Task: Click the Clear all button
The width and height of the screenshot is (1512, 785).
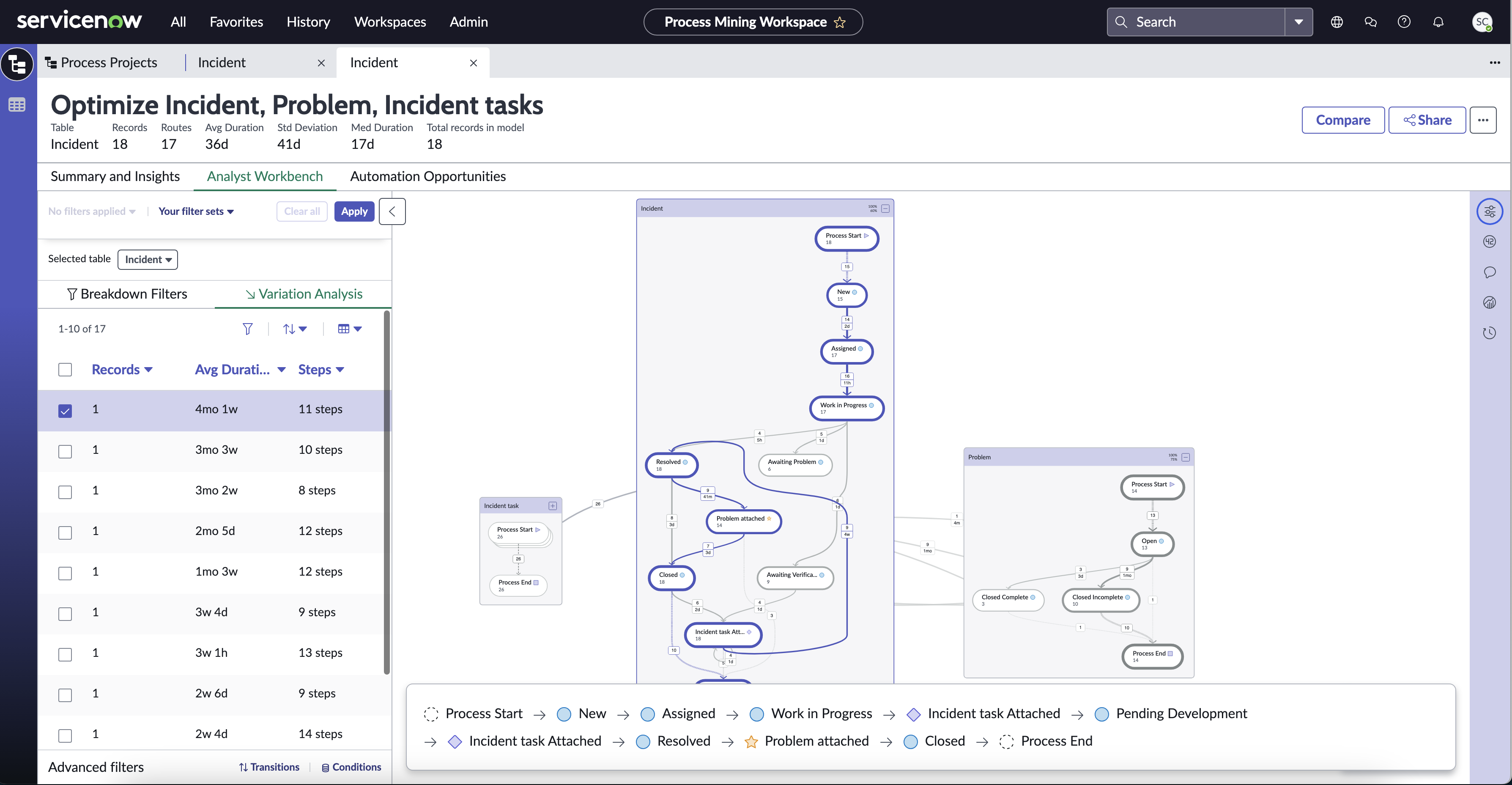Action: (x=302, y=211)
